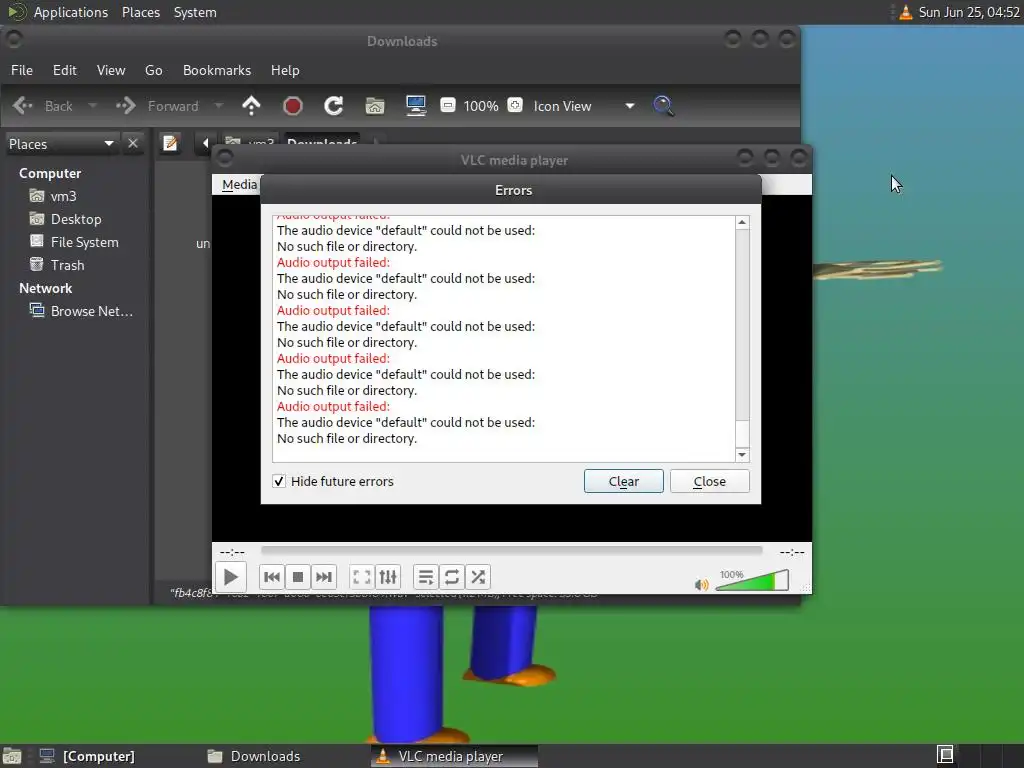This screenshot has width=1024, height=768.
Task: Open Computer location icon in toolbar
Action: pos(416,106)
